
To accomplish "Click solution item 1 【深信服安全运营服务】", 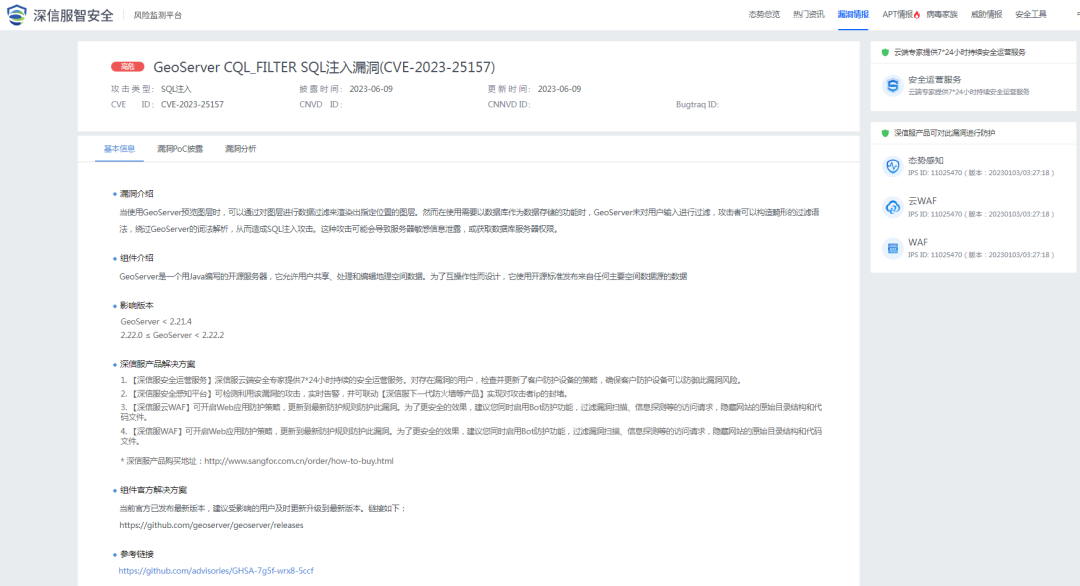I will (x=431, y=380).
